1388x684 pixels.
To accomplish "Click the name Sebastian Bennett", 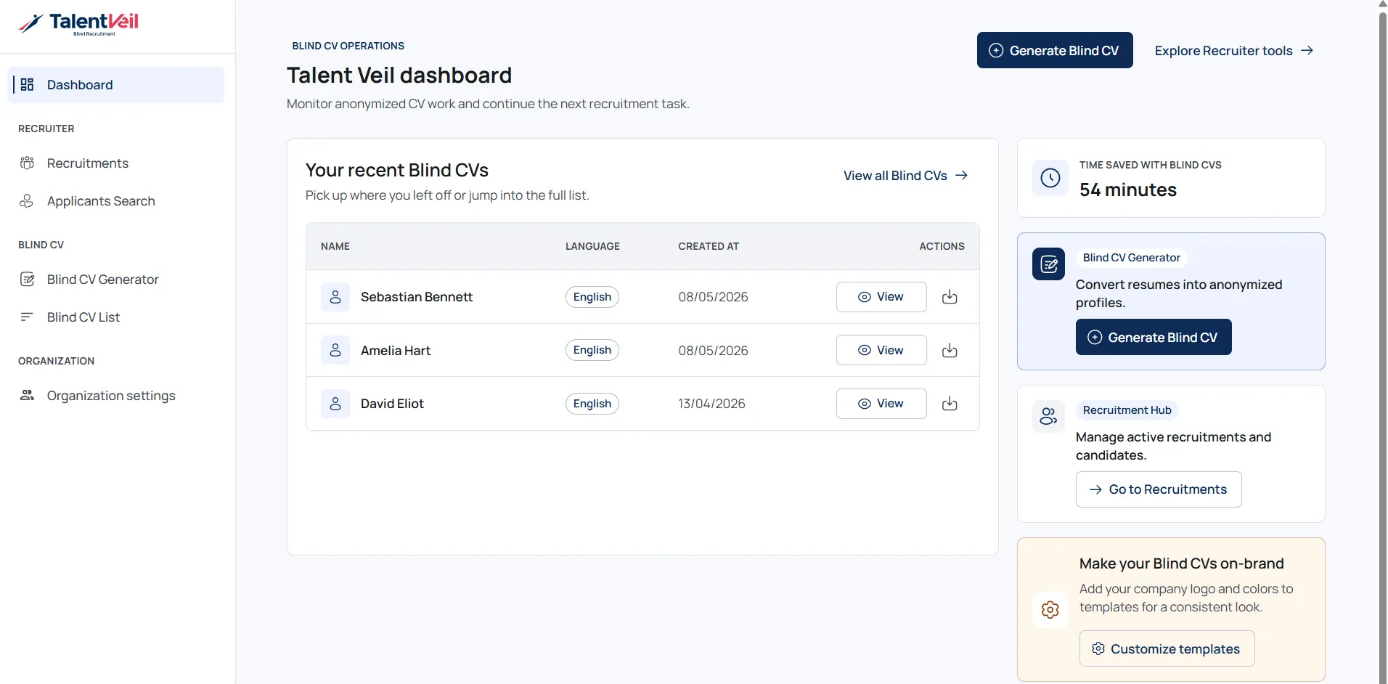I will point(417,297).
